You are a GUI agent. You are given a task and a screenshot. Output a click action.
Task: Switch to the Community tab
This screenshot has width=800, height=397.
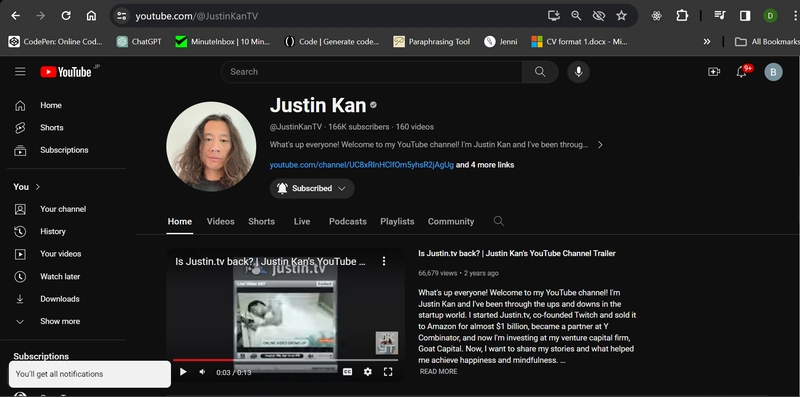click(x=451, y=221)
